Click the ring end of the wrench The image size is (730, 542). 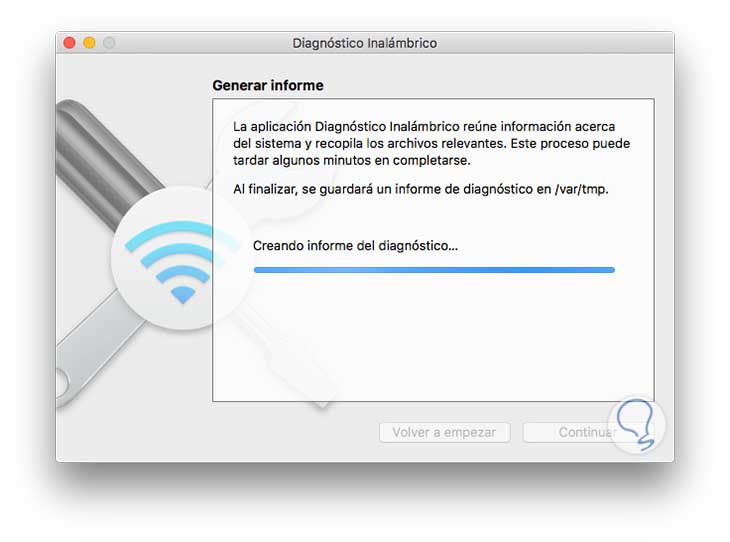pyautogui.click(x=61, y=384)
